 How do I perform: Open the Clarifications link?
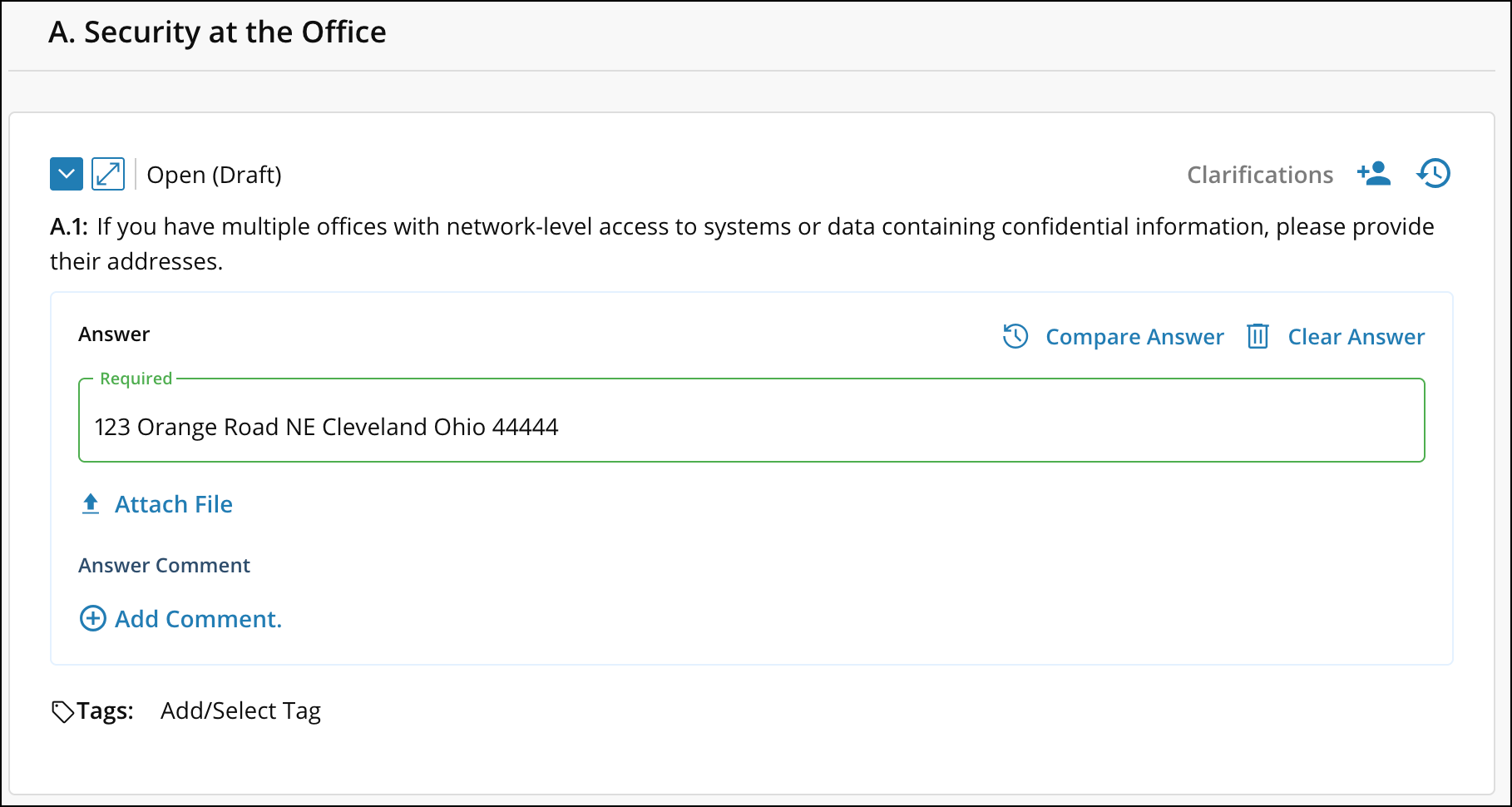[x=1259, y=175]
